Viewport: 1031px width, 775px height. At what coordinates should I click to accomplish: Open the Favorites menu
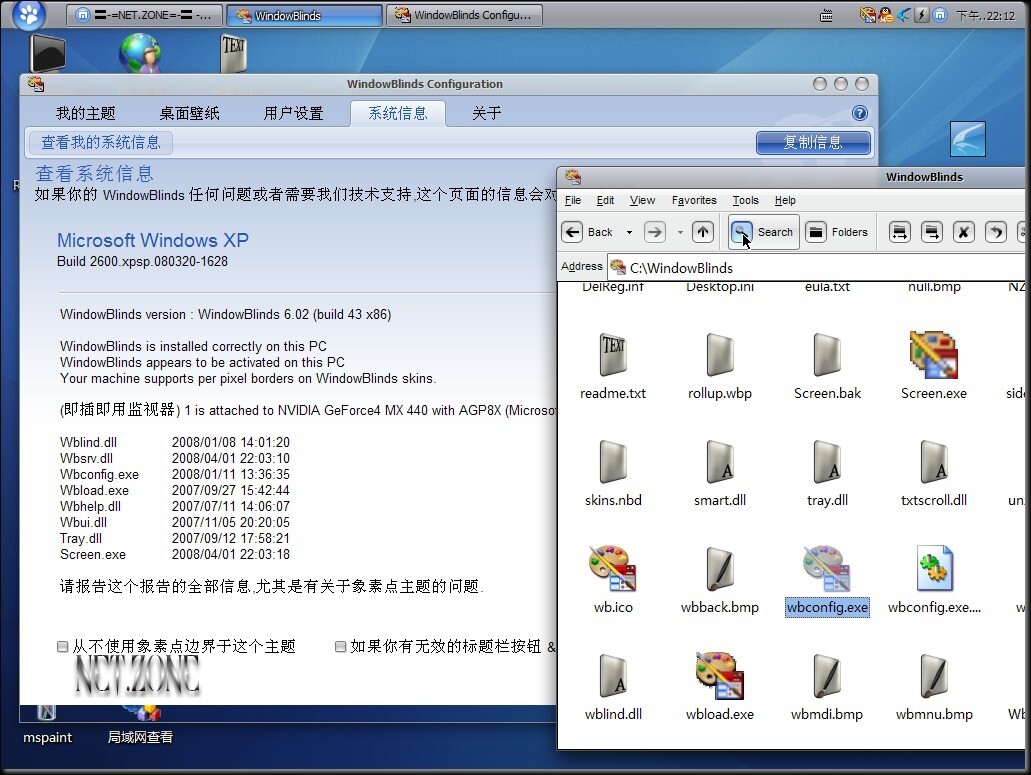click(x=694, y=200)
